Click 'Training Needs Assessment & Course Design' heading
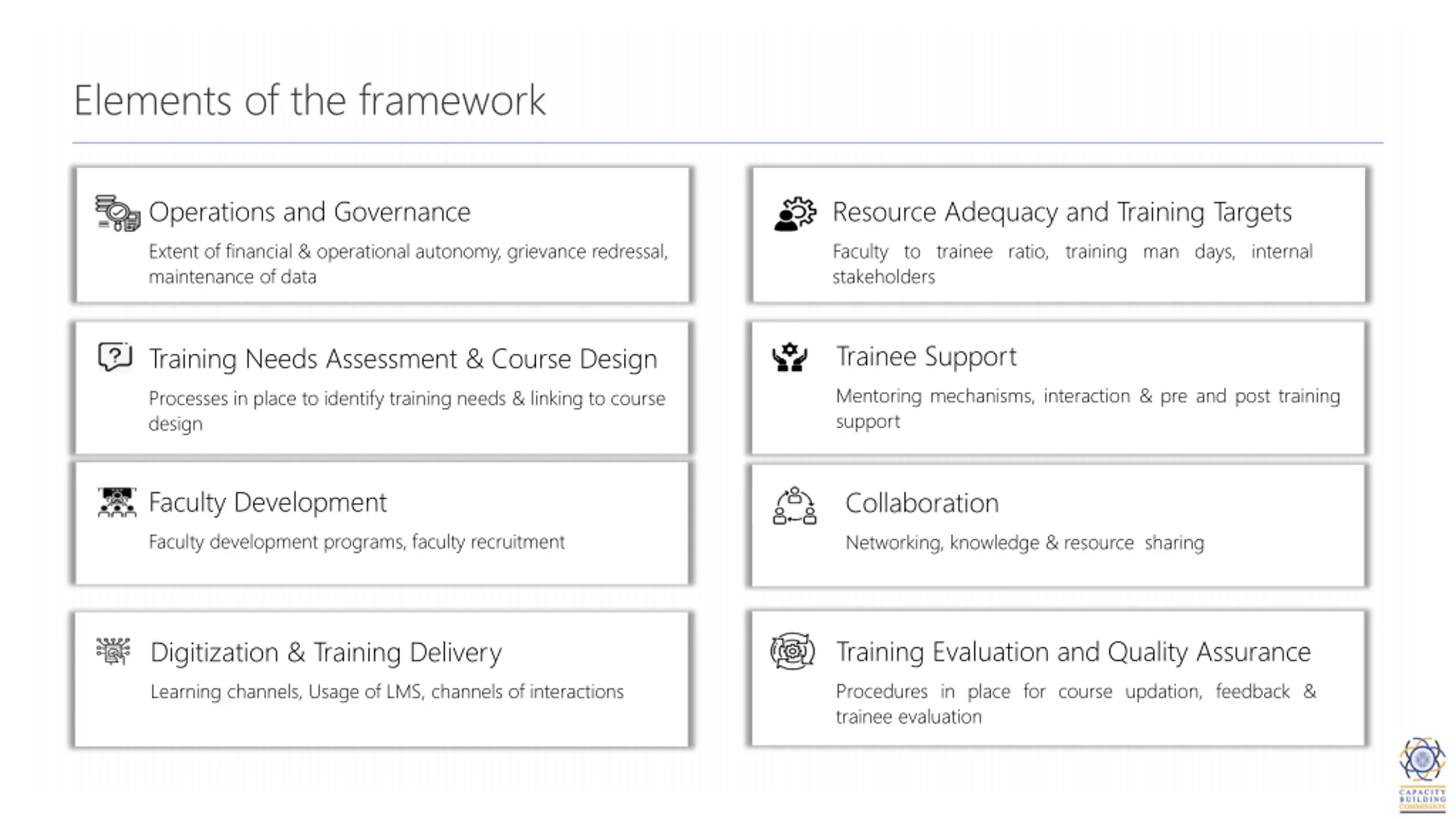The height and width of the screenshot is (819, 1456). 403,359
